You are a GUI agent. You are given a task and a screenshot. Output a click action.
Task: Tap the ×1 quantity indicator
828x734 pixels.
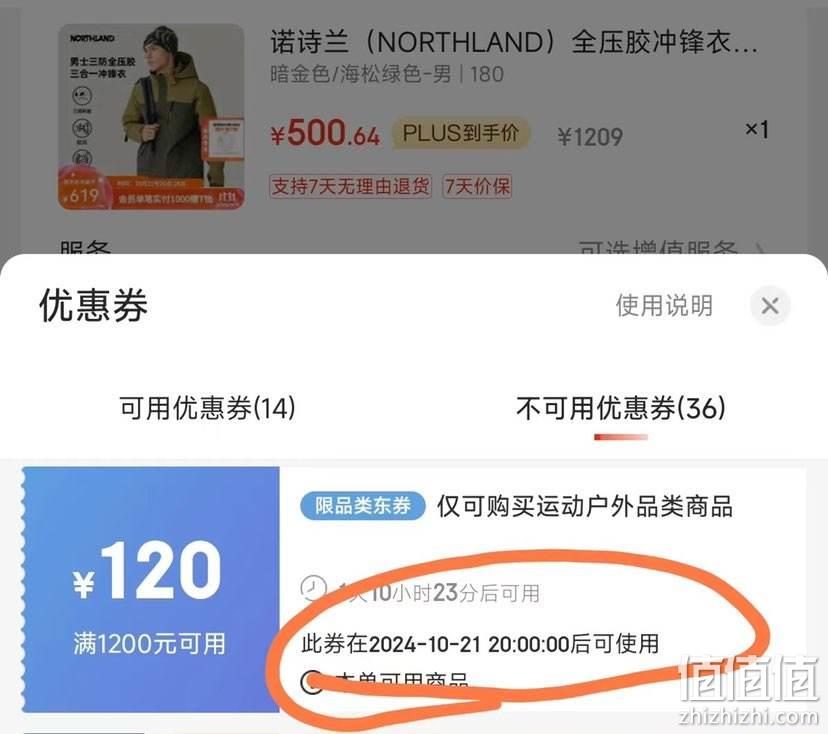(757, 129)
